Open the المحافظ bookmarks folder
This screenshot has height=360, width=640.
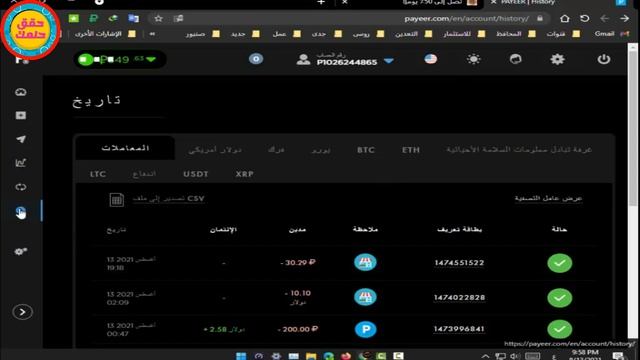[516, 34]
